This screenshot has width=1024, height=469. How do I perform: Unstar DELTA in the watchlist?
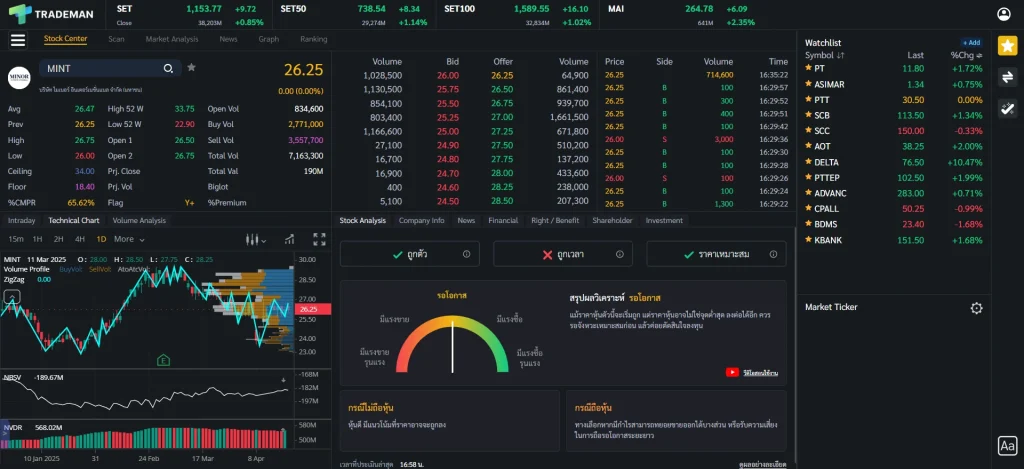point(809,162)
